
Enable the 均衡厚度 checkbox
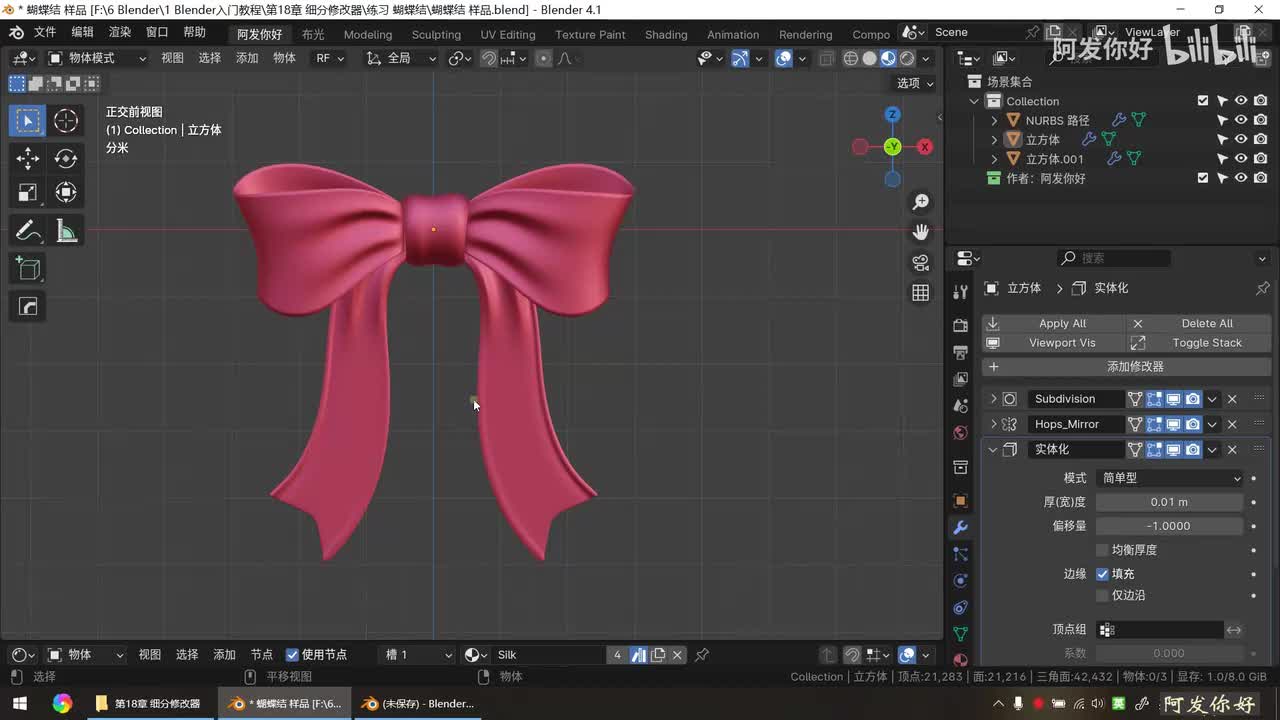click(1102, 550)
